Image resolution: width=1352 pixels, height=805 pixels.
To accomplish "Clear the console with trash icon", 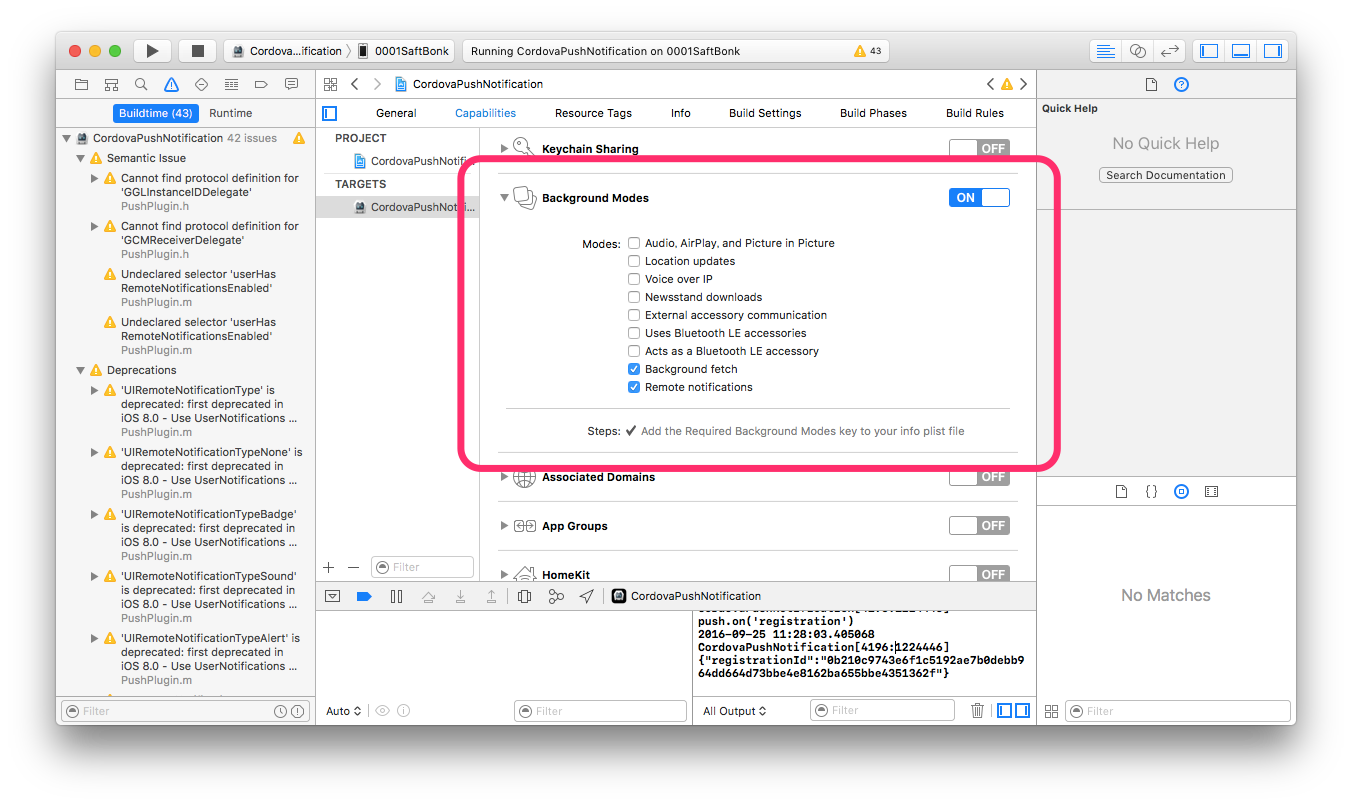I will 977,711.
